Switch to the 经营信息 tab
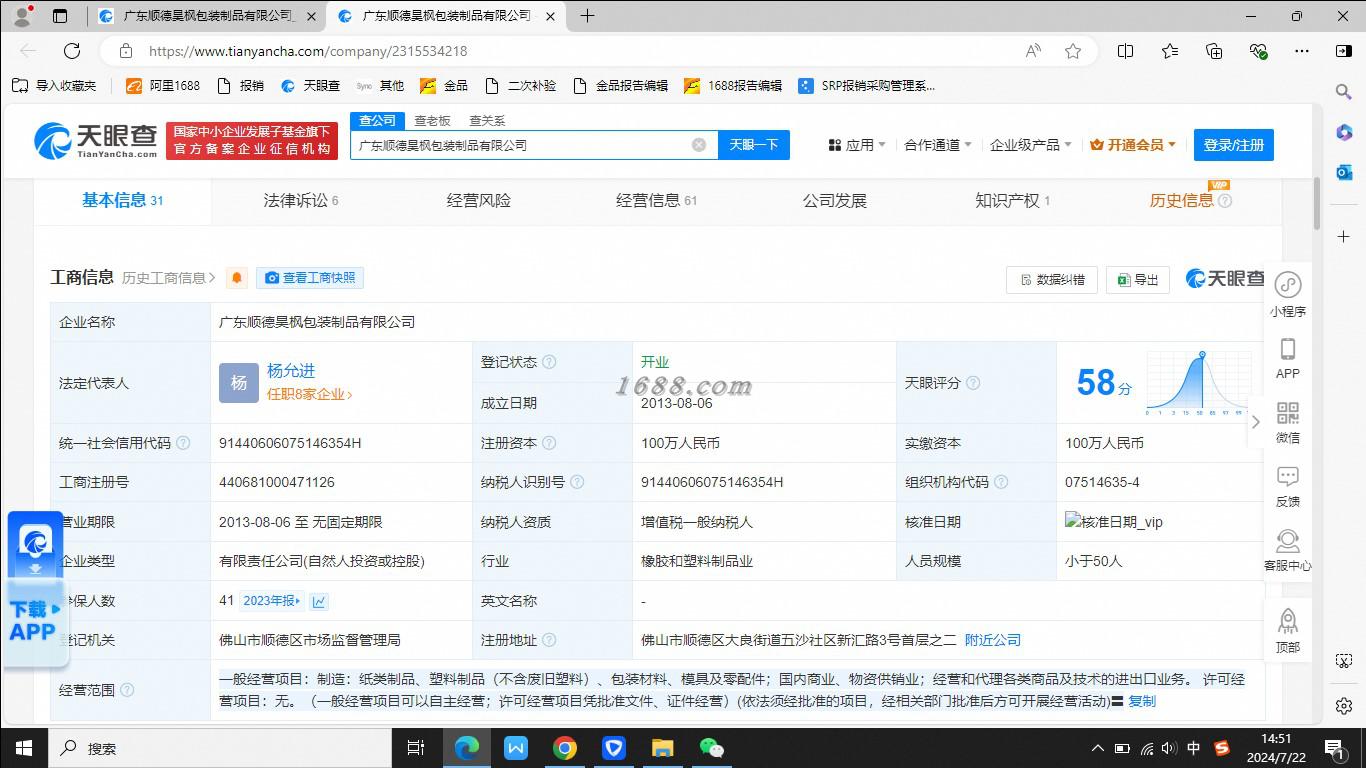 (656, 200)
